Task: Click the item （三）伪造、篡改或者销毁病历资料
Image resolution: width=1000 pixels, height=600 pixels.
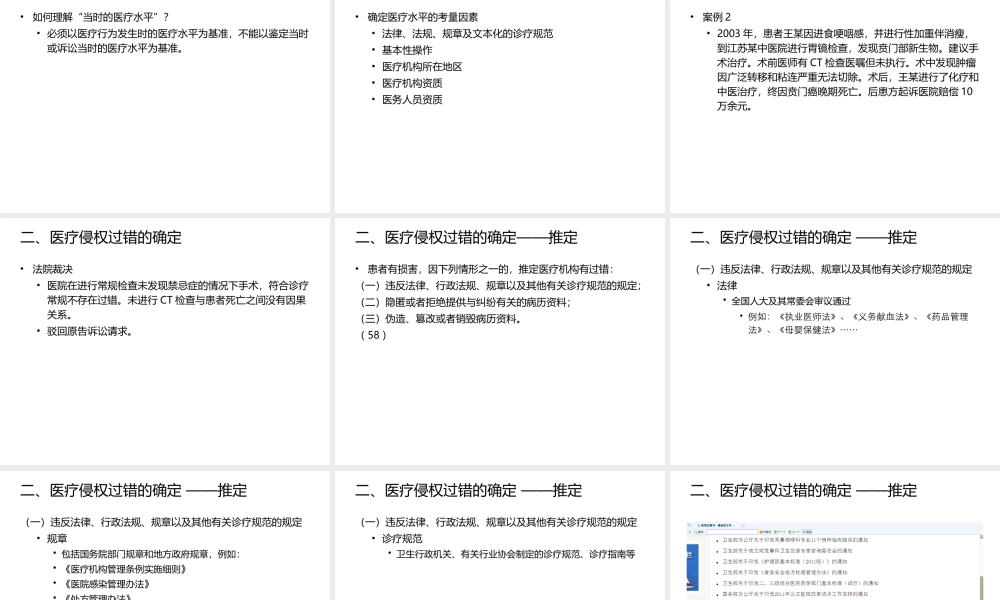Action: [441, 318]
